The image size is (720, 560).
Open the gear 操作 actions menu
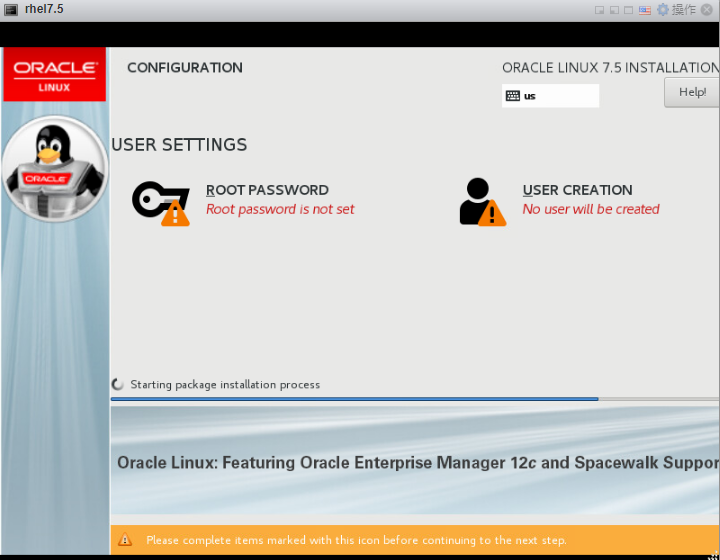click(676, 10)
